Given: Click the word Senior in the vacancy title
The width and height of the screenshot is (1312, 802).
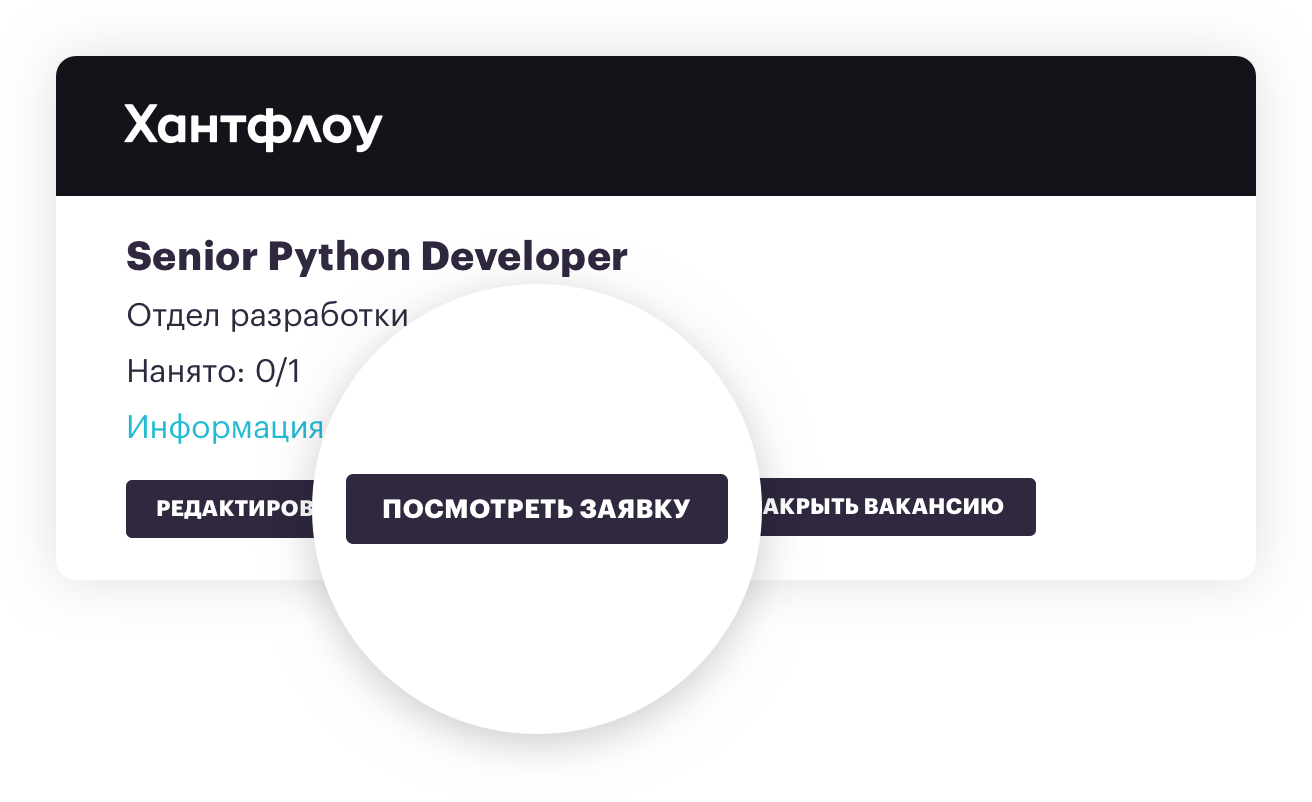Looking at the screenshot, I should tap(191, 257).
